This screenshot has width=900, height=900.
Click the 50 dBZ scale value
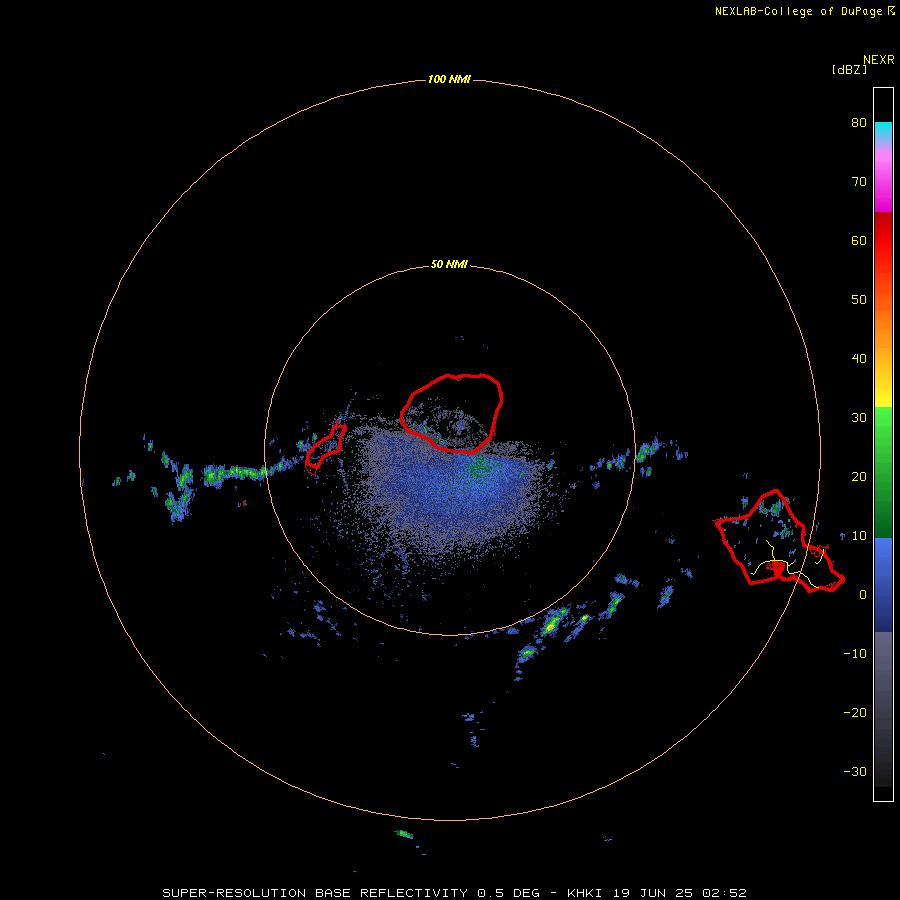pyautogui.click(x=859, y=300)
